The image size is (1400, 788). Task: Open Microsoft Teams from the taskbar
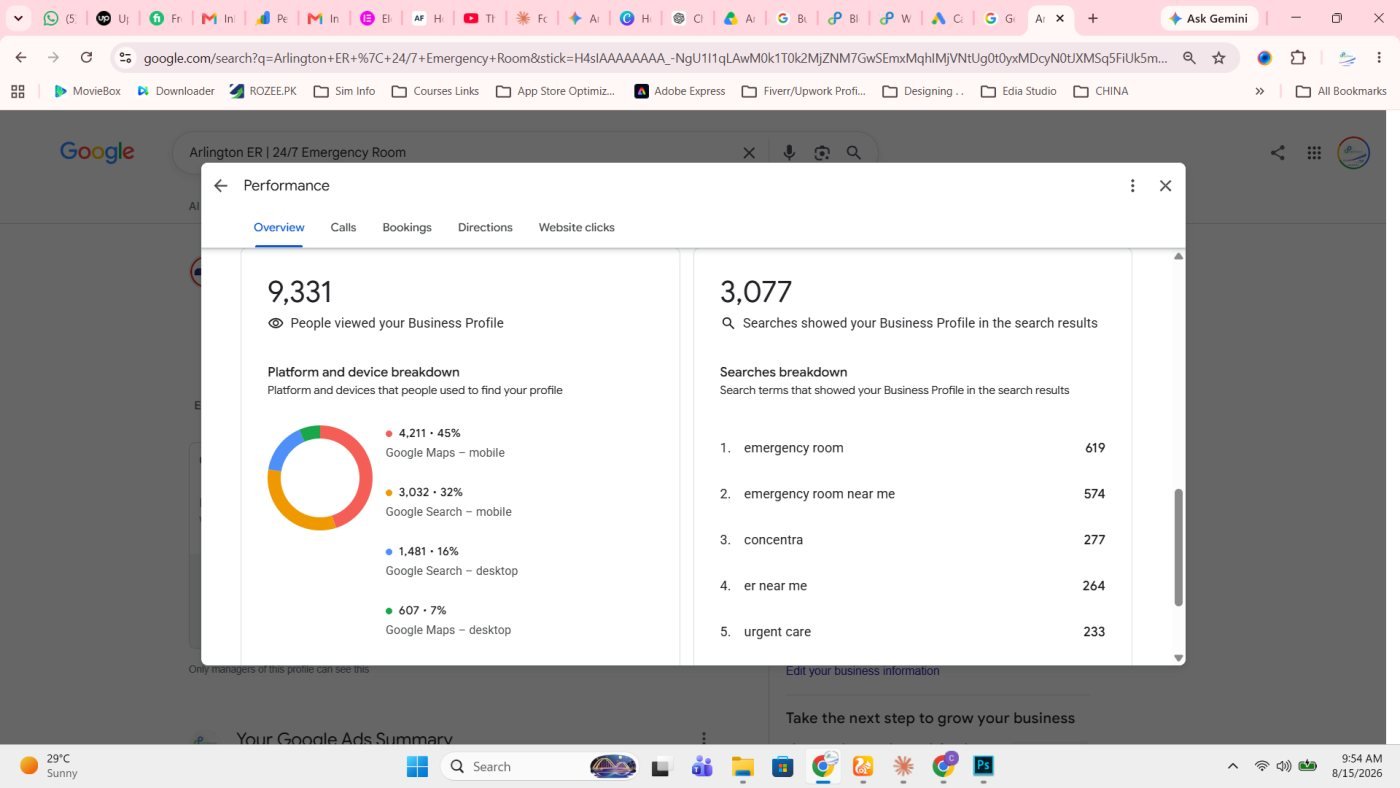click(x=702, y=766)
